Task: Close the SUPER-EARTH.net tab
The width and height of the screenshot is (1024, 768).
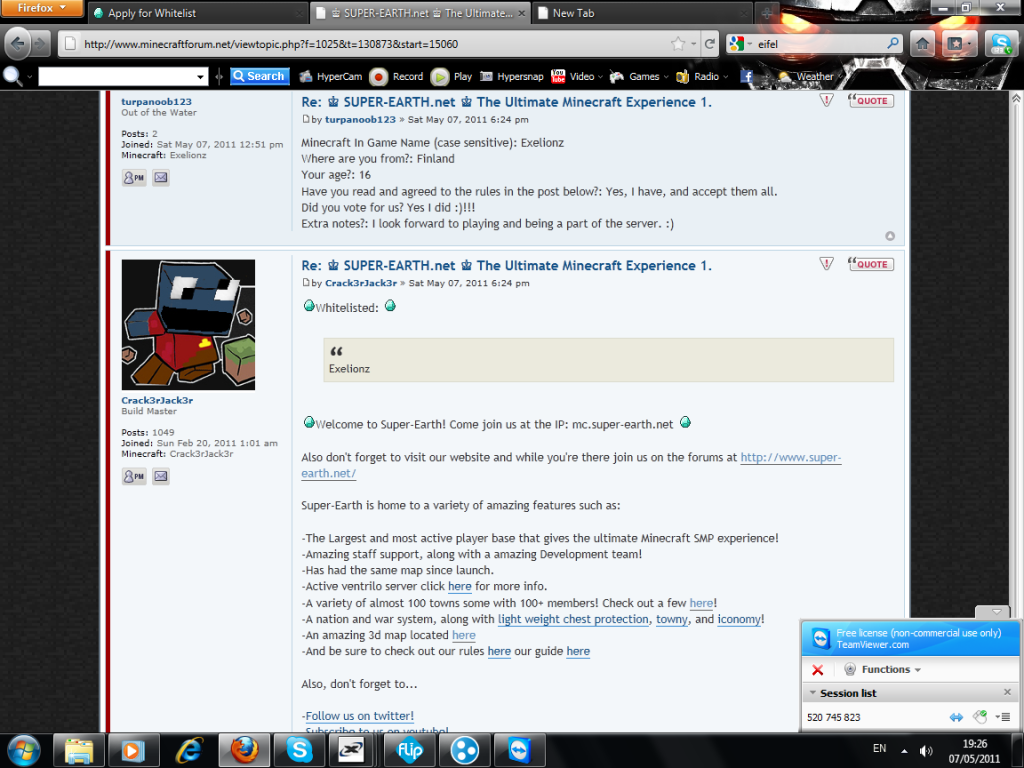Action: [522, 13]
